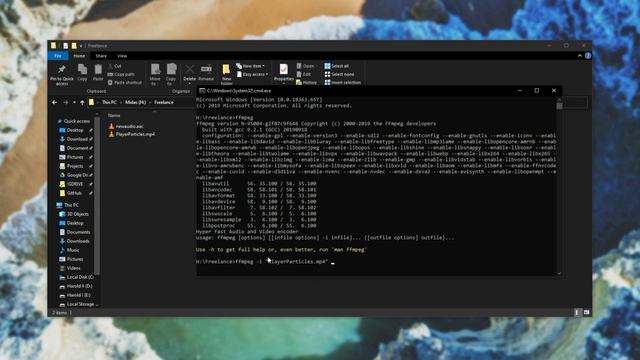Open Music under This PC

(x=73, y=250)
